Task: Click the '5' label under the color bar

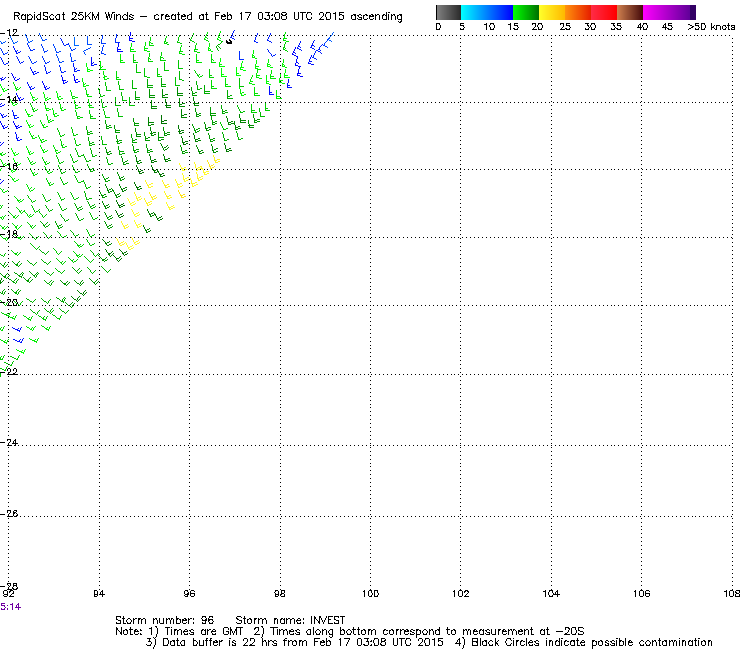Action: point(462,27)
